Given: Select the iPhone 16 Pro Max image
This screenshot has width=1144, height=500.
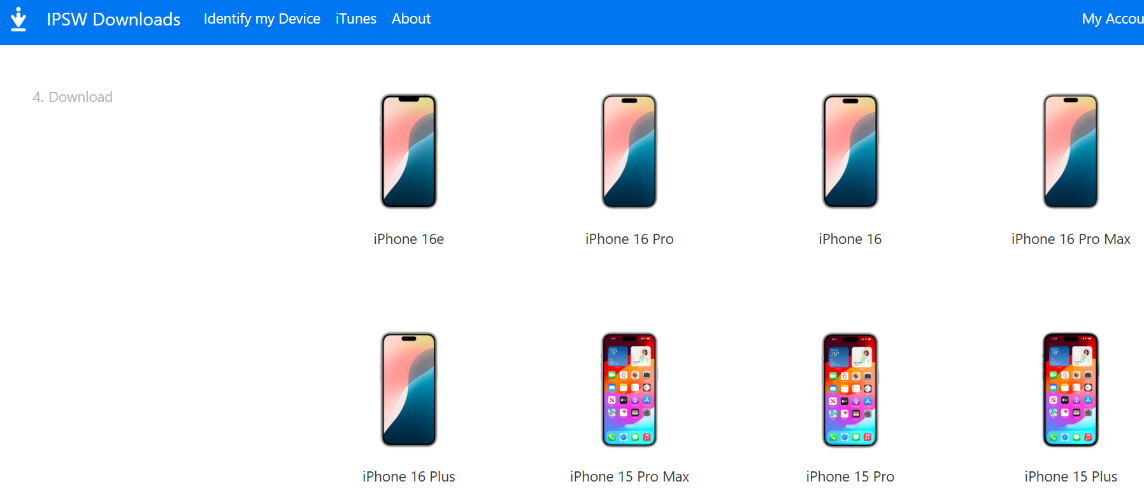Looking at the screenshot, I should 1070,151.
